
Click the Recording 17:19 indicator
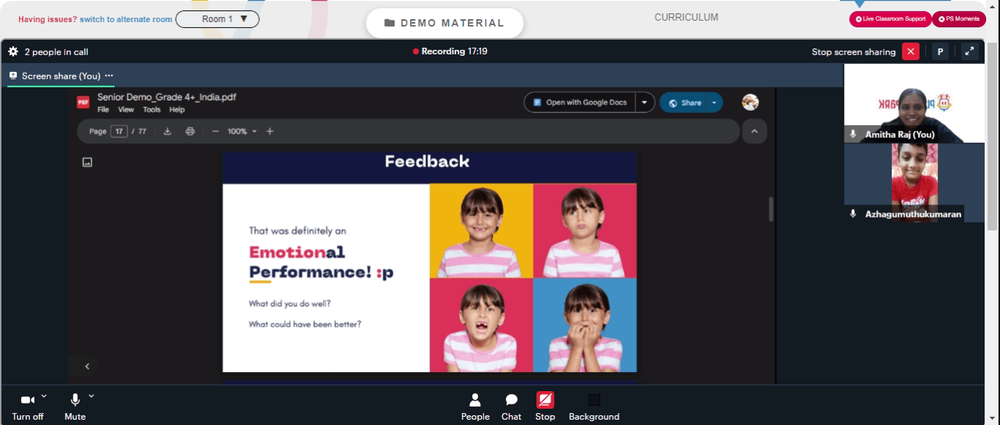pos(450,51)
